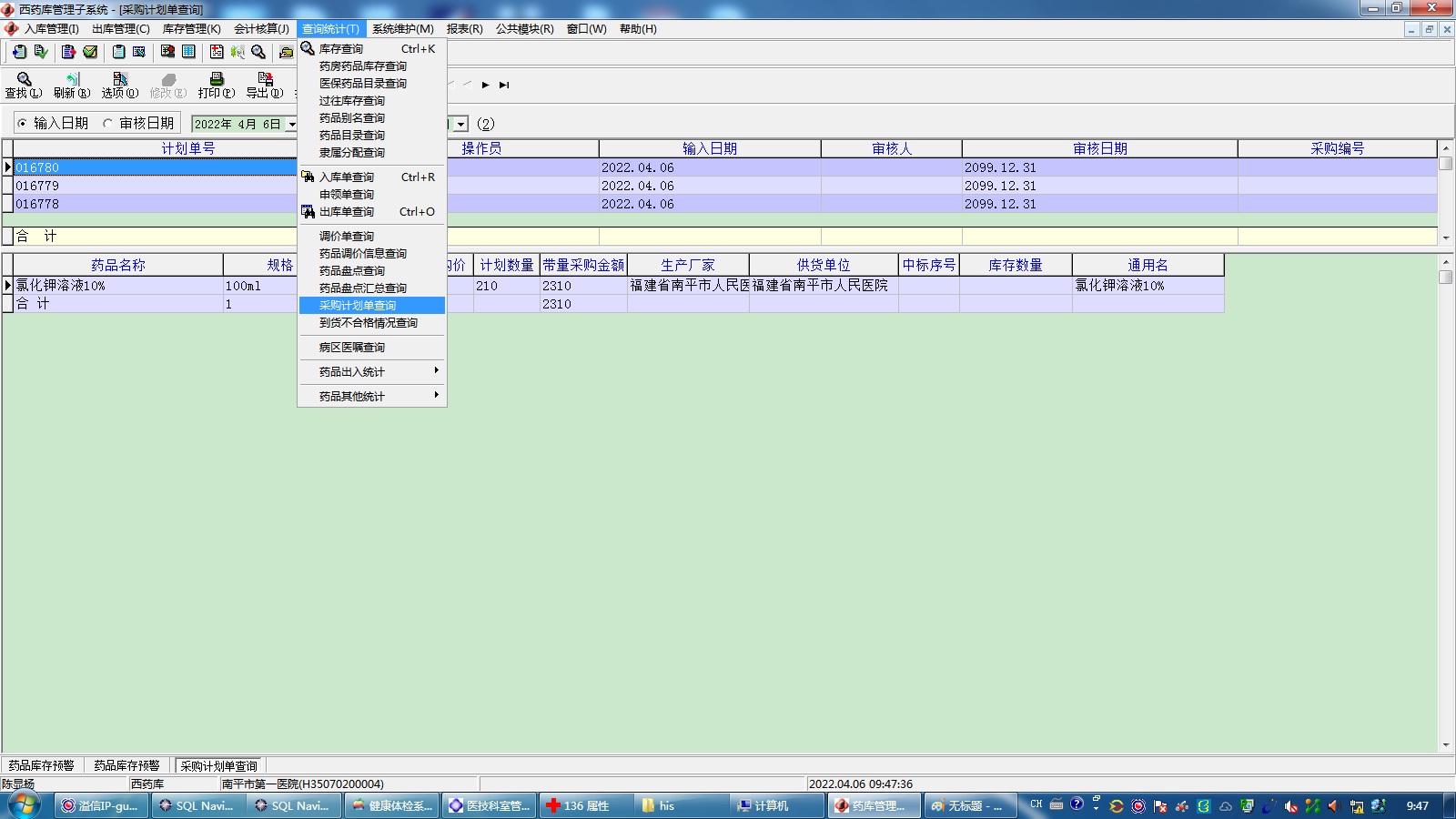Screen dimensions: 1456x819
Task: Click the 2310 amount in the 合计 row
Action: click(557, 304)
